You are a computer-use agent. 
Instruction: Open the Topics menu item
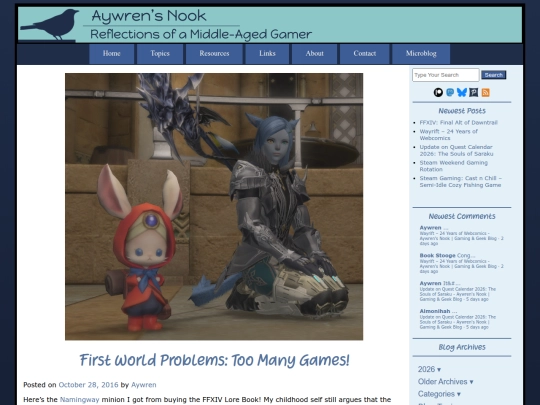click(x=160, y=54)
